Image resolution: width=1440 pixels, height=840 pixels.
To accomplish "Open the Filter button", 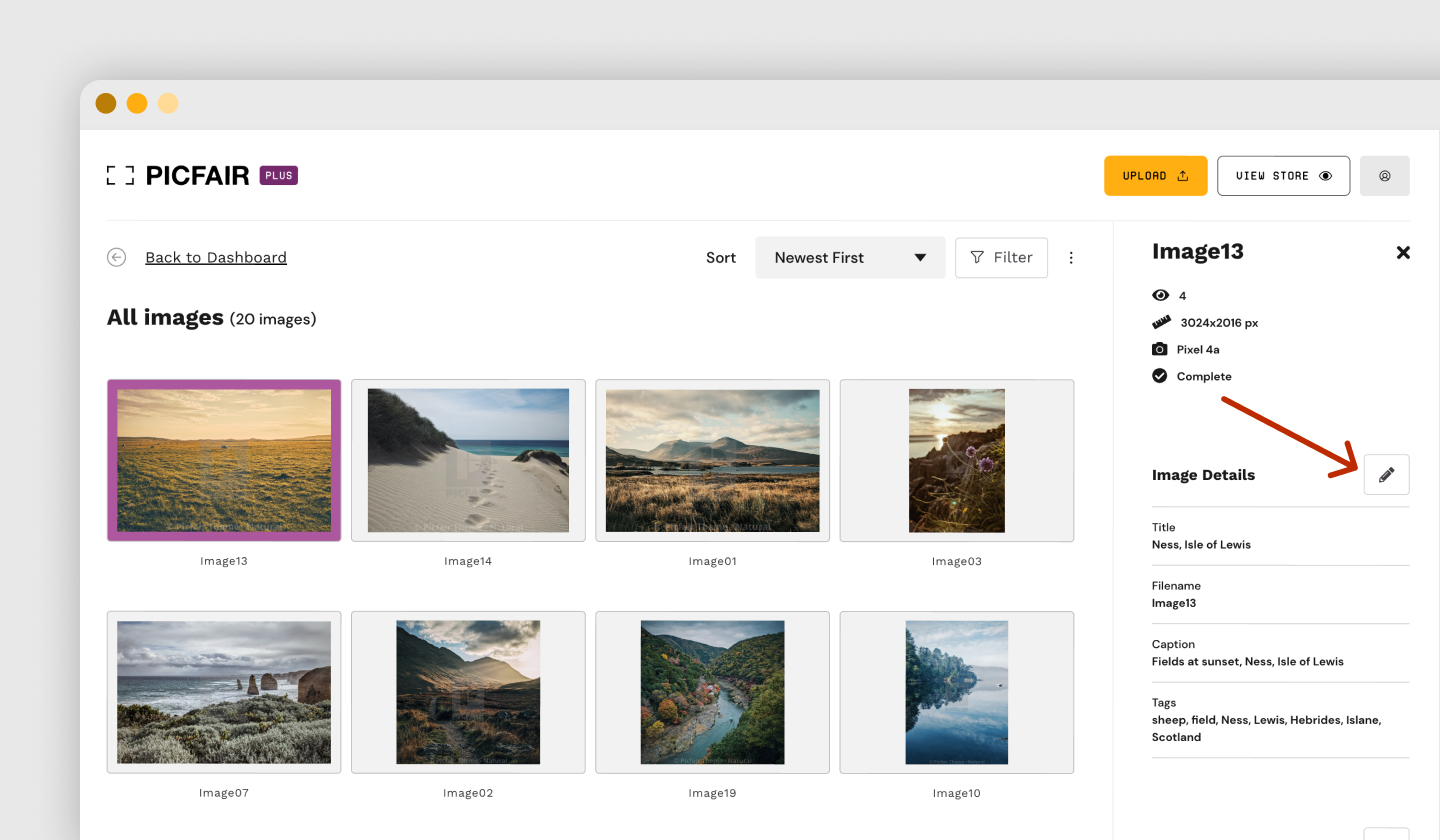I will [1001, 257].
